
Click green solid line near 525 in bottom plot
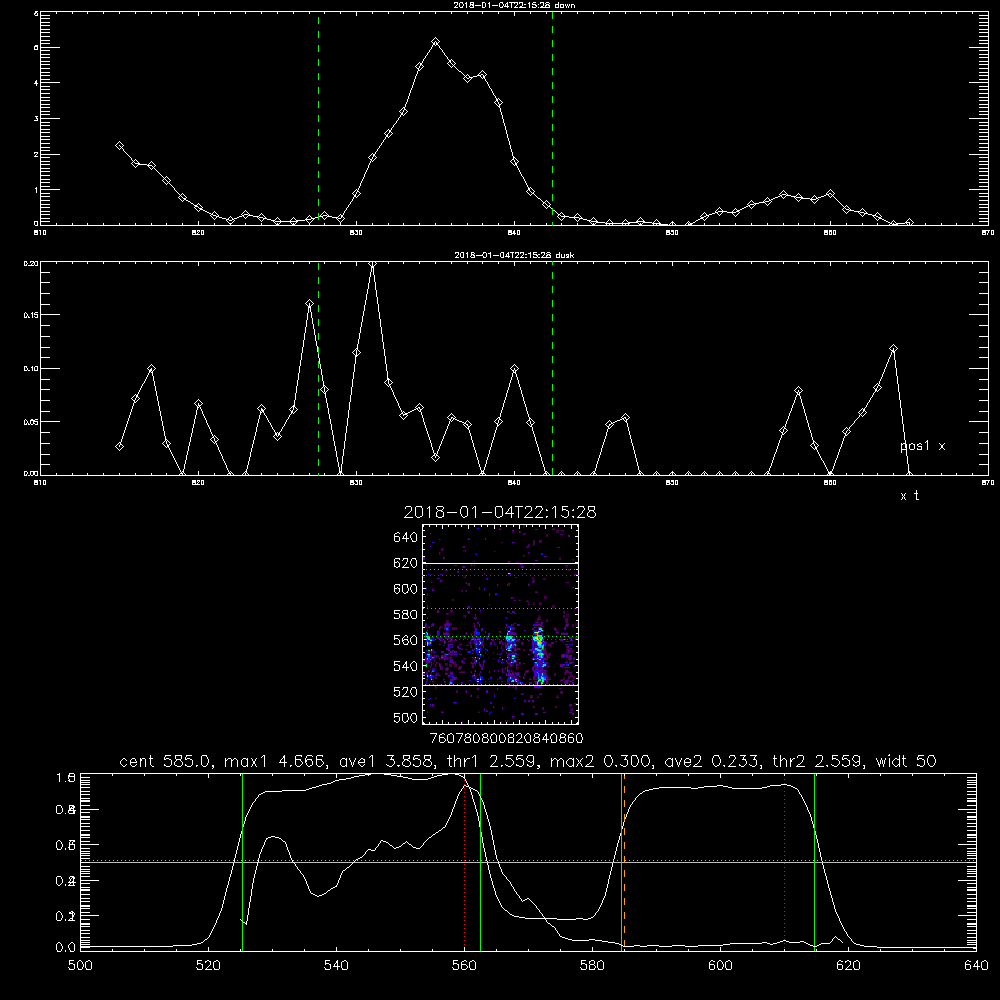[242, 862]
